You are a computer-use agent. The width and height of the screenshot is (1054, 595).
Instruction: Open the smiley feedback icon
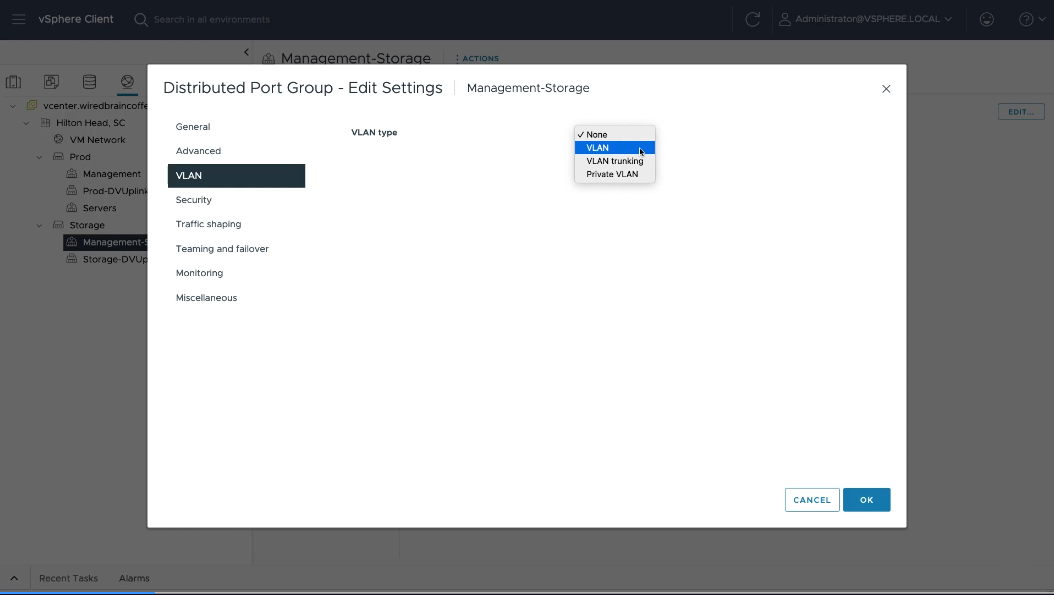click(x=986, y=19)
